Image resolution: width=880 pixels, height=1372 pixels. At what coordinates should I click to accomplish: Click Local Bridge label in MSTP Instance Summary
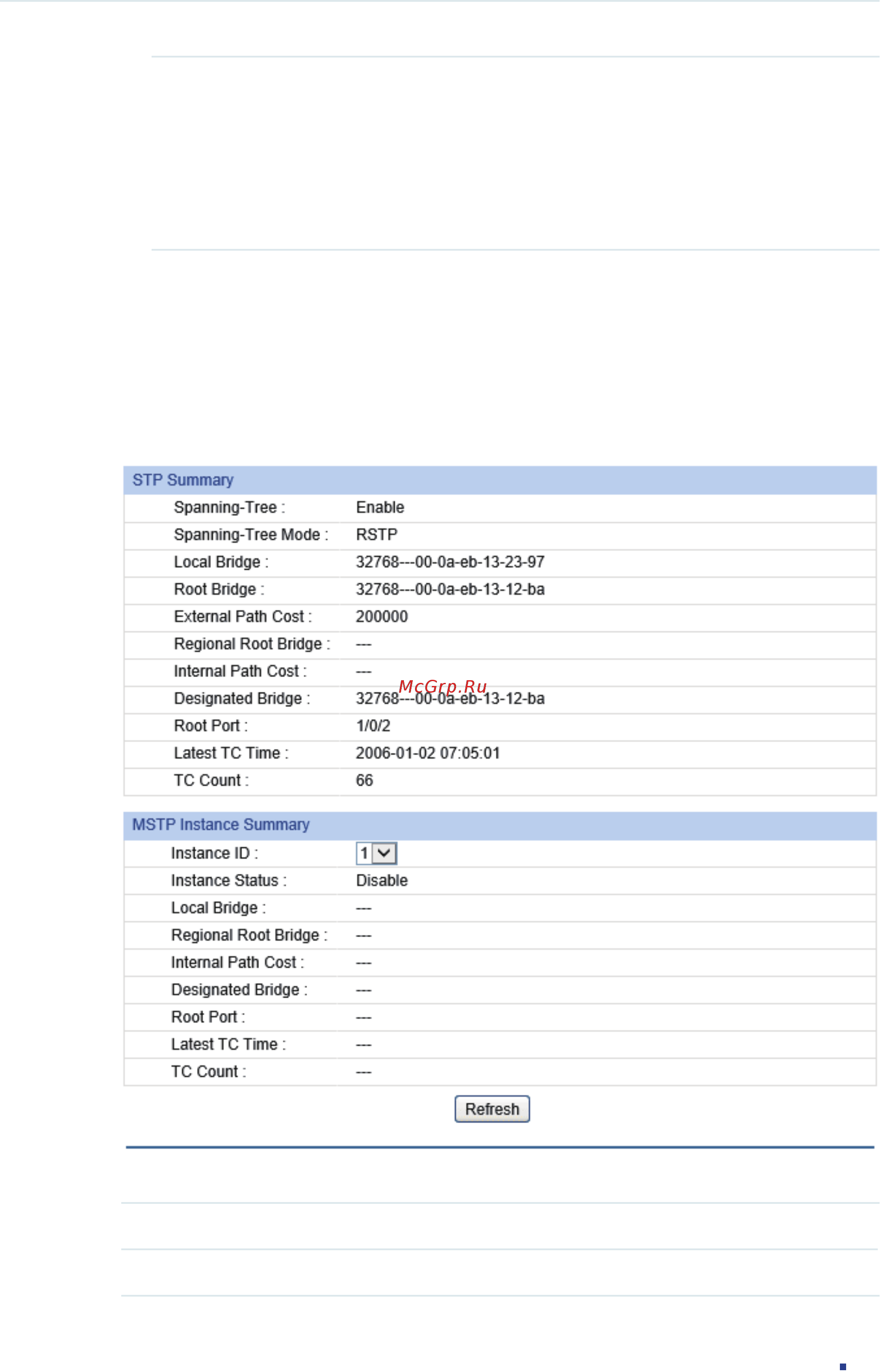point(218,908)
